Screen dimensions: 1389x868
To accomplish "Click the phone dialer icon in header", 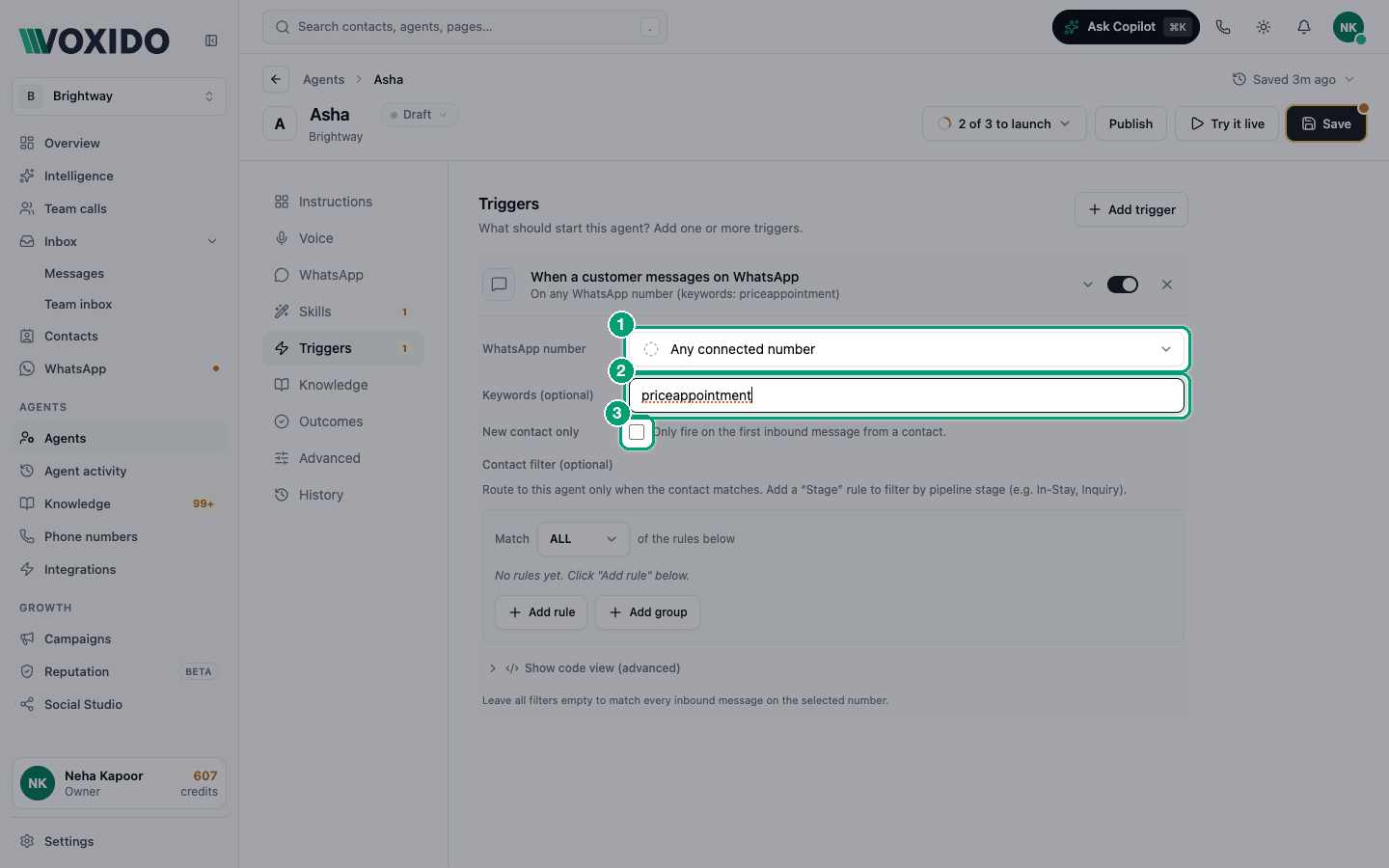I will [1223, 27].
